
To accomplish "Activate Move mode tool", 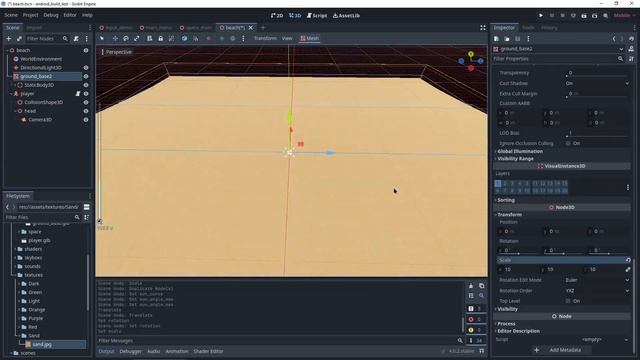I will (x=115, y=38).
